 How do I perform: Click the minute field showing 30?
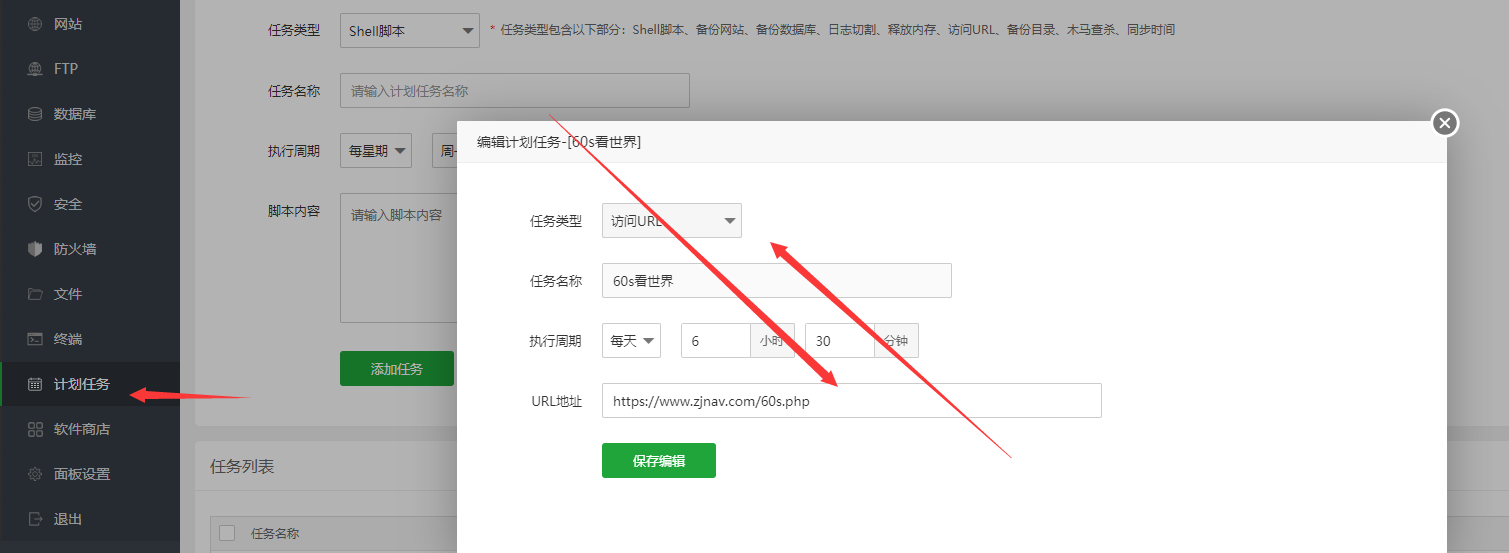(840, 341)
